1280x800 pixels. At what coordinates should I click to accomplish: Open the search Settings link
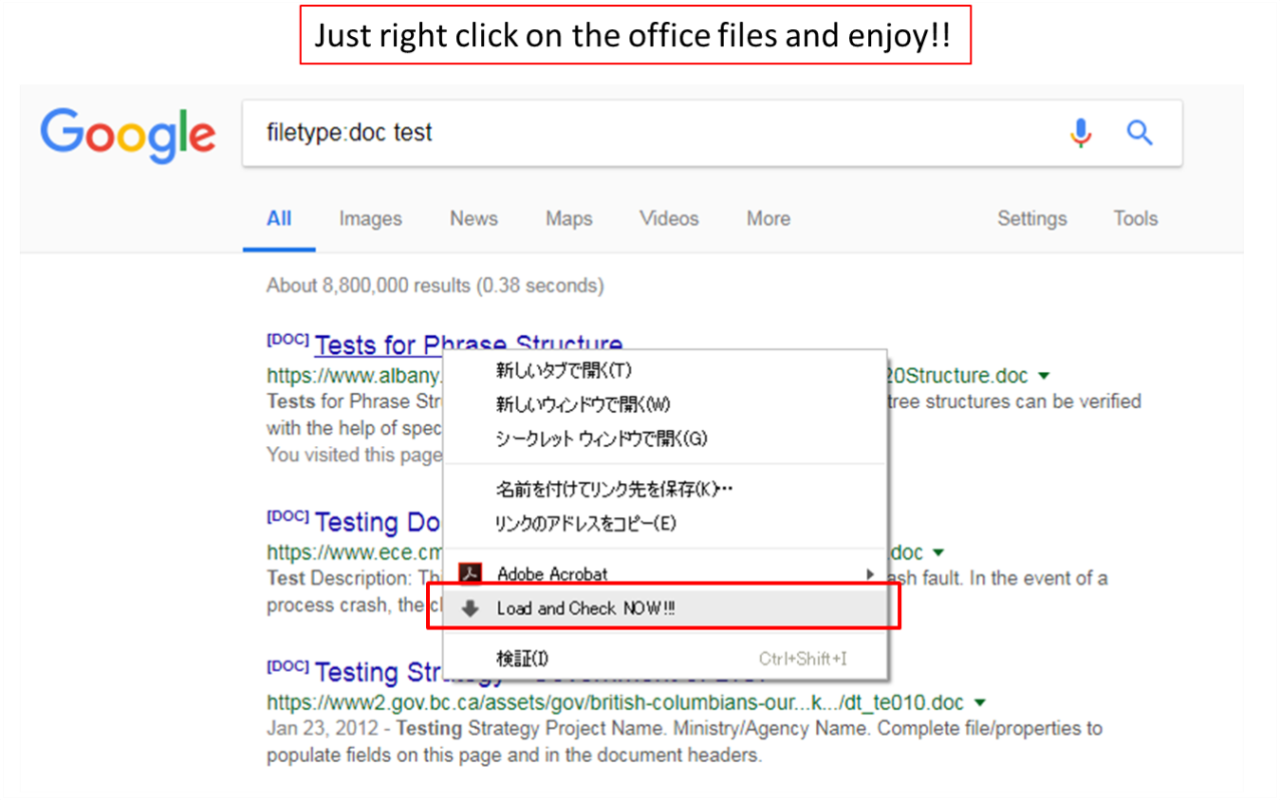1032,219
